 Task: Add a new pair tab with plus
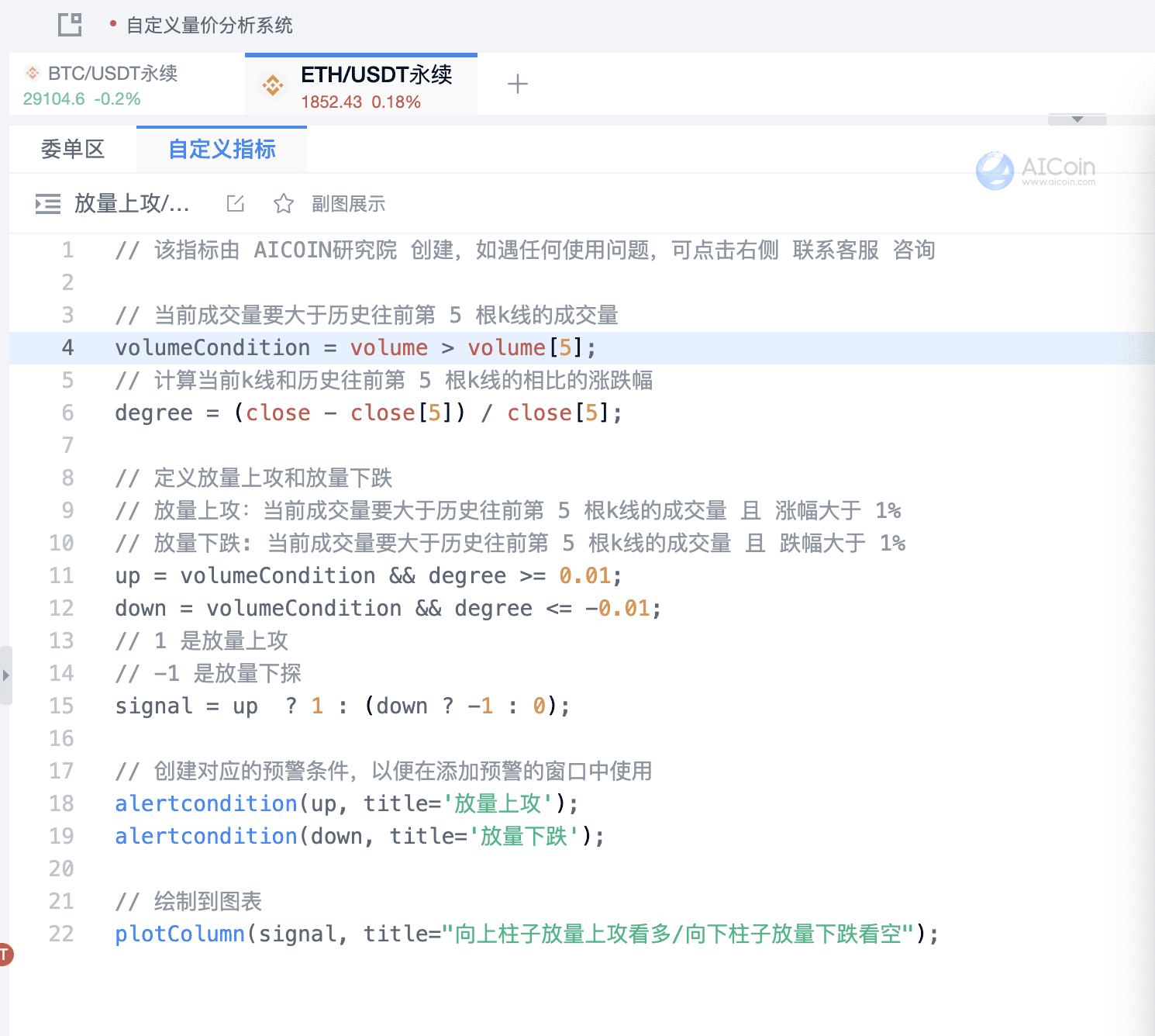pos(518,84)
